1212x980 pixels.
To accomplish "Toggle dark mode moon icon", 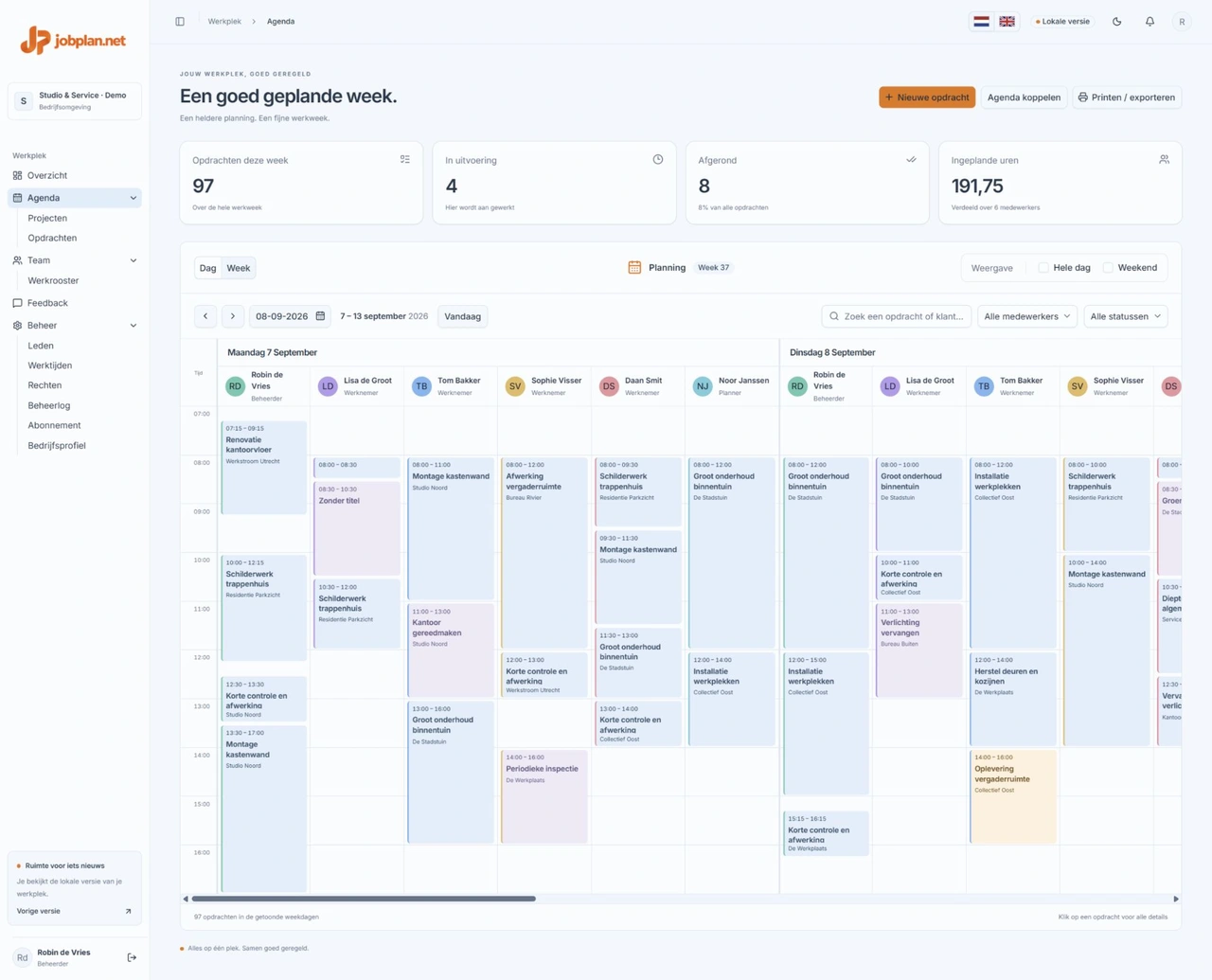I will pos(1117,22).
